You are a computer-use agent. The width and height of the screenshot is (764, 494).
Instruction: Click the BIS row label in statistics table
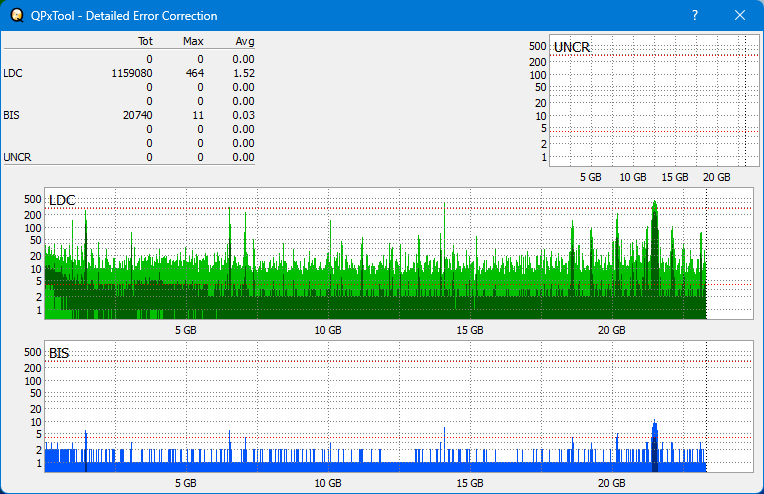[11, 115]
